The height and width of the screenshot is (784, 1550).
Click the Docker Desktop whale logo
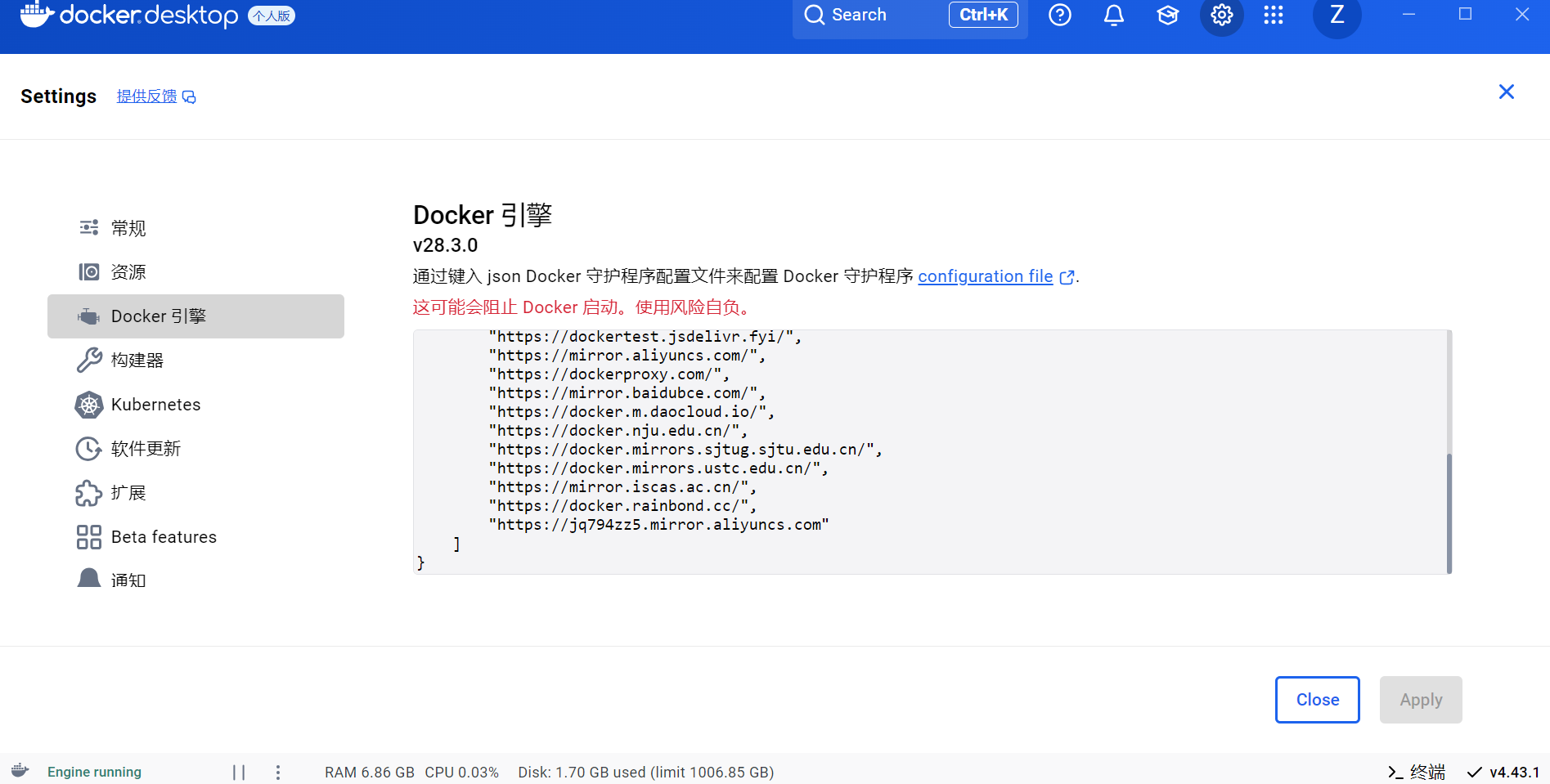pos(36,15)
